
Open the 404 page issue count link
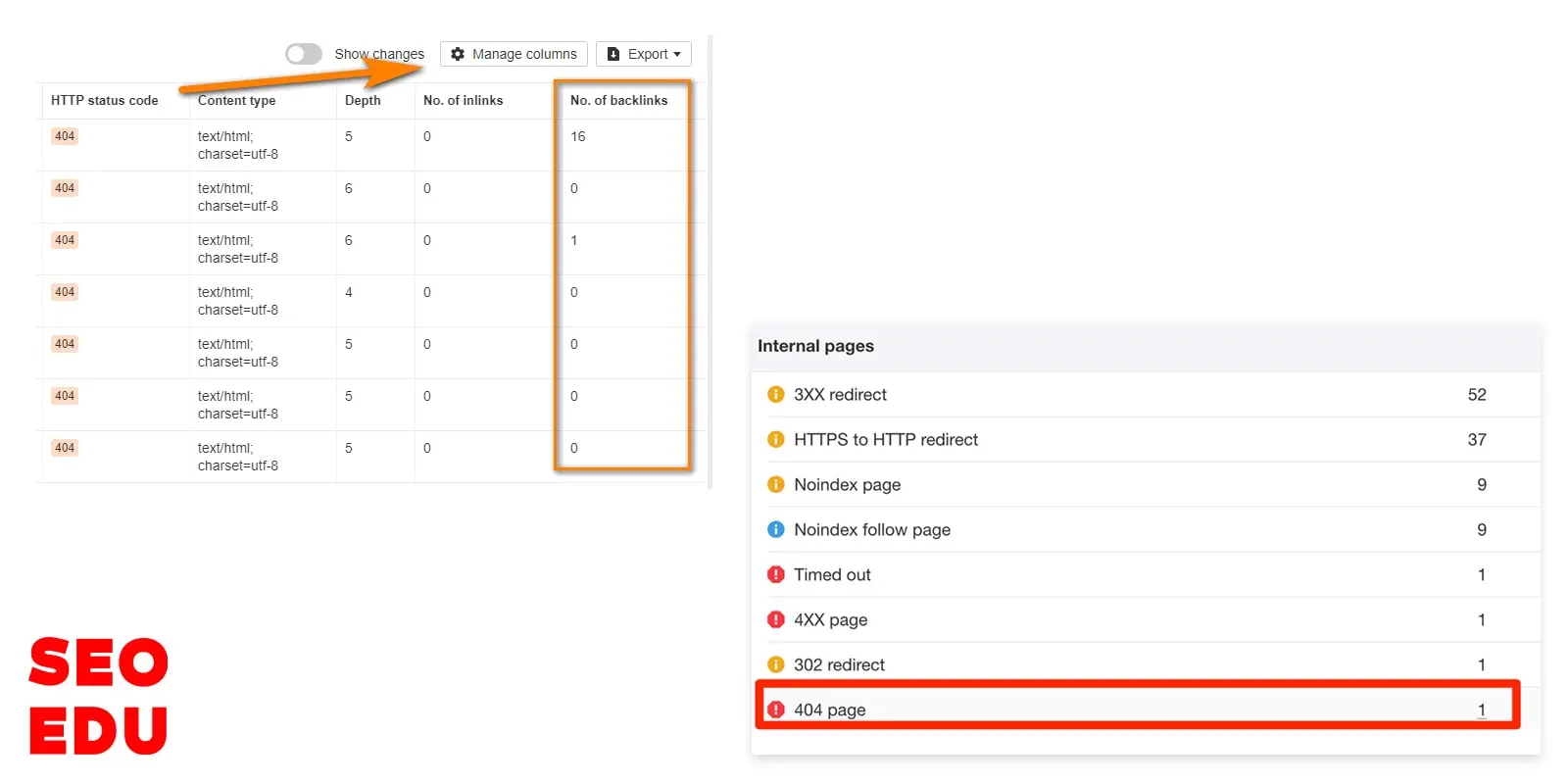[x=1481, y=710]
